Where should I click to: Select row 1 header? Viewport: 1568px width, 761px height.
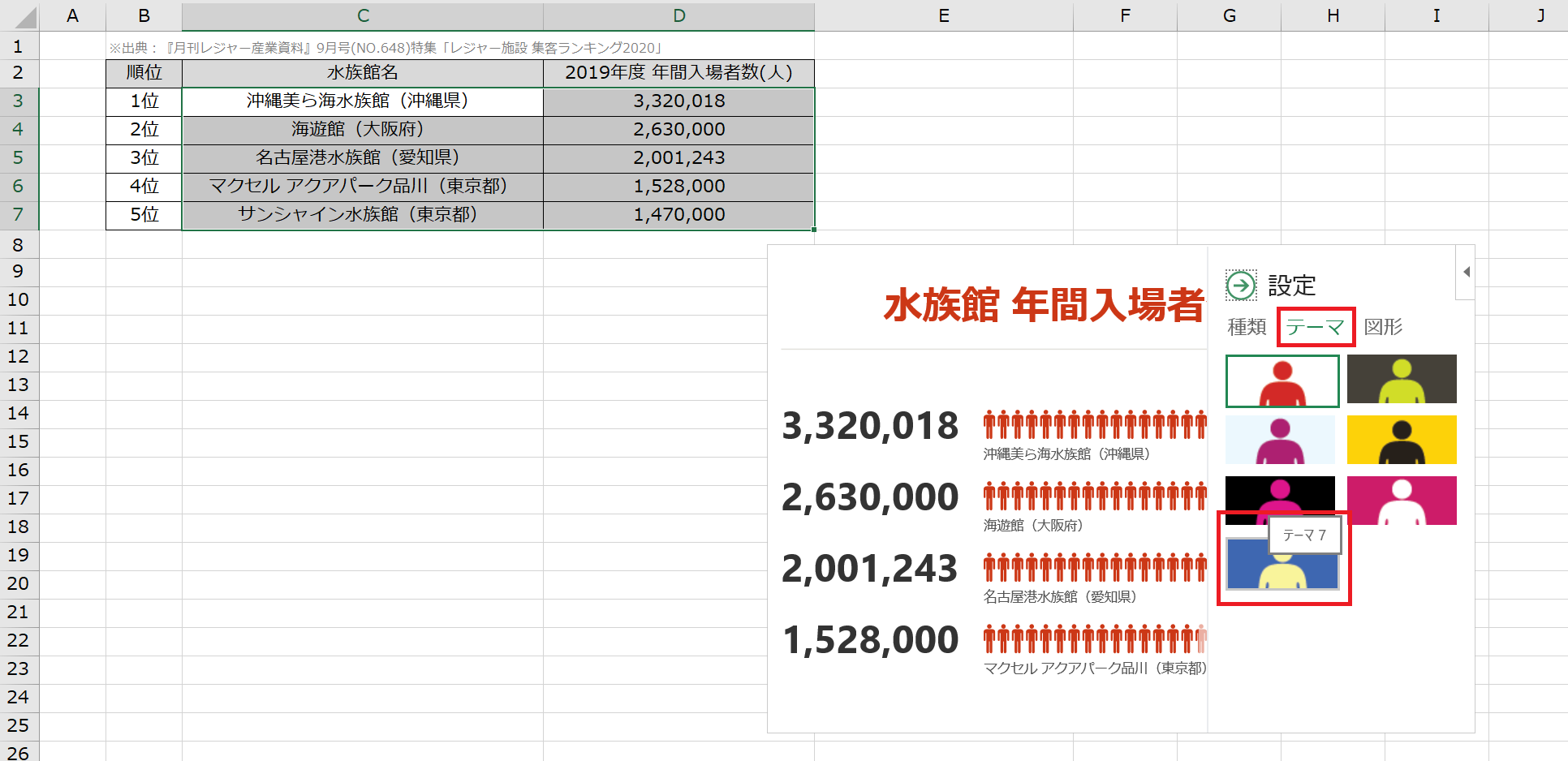coord(19,46)
